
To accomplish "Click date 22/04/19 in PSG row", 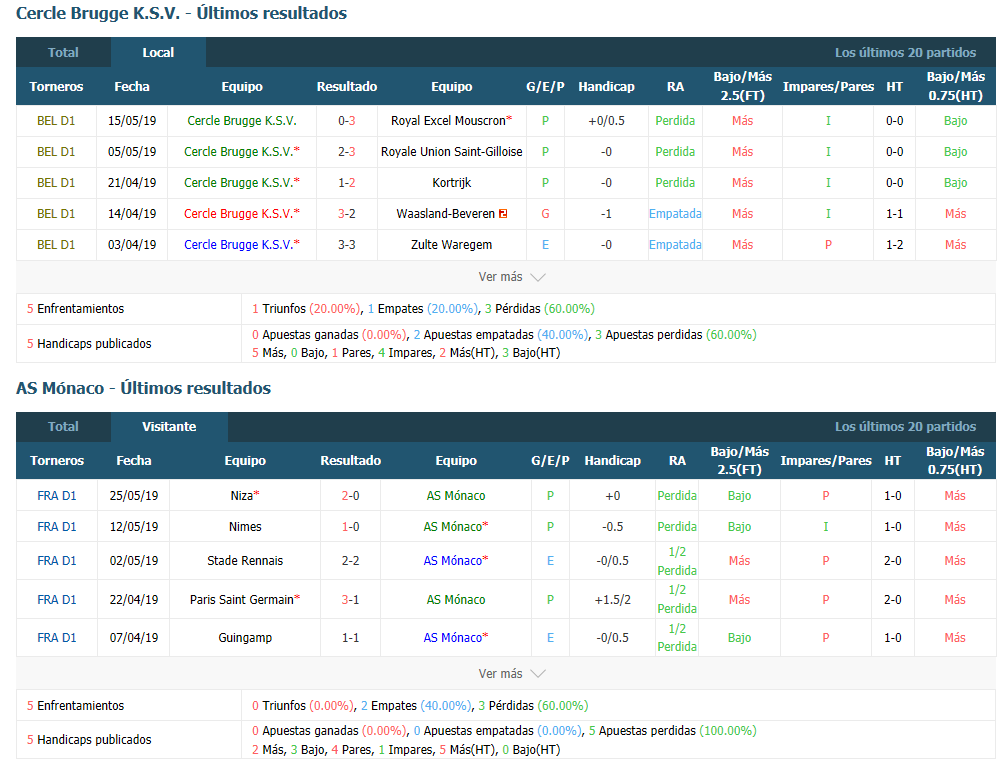I will point(134,600).
